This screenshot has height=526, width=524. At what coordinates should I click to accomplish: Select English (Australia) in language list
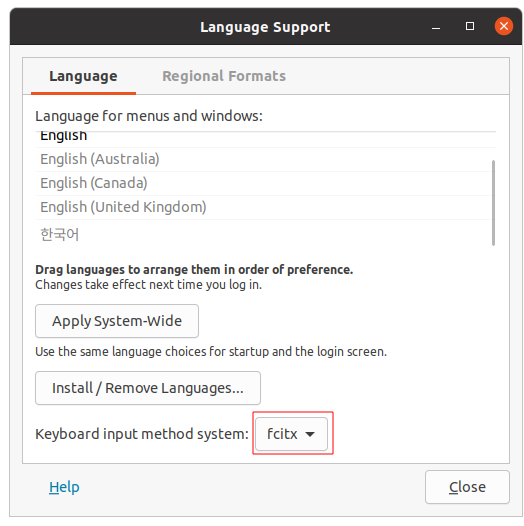[265, 159]
